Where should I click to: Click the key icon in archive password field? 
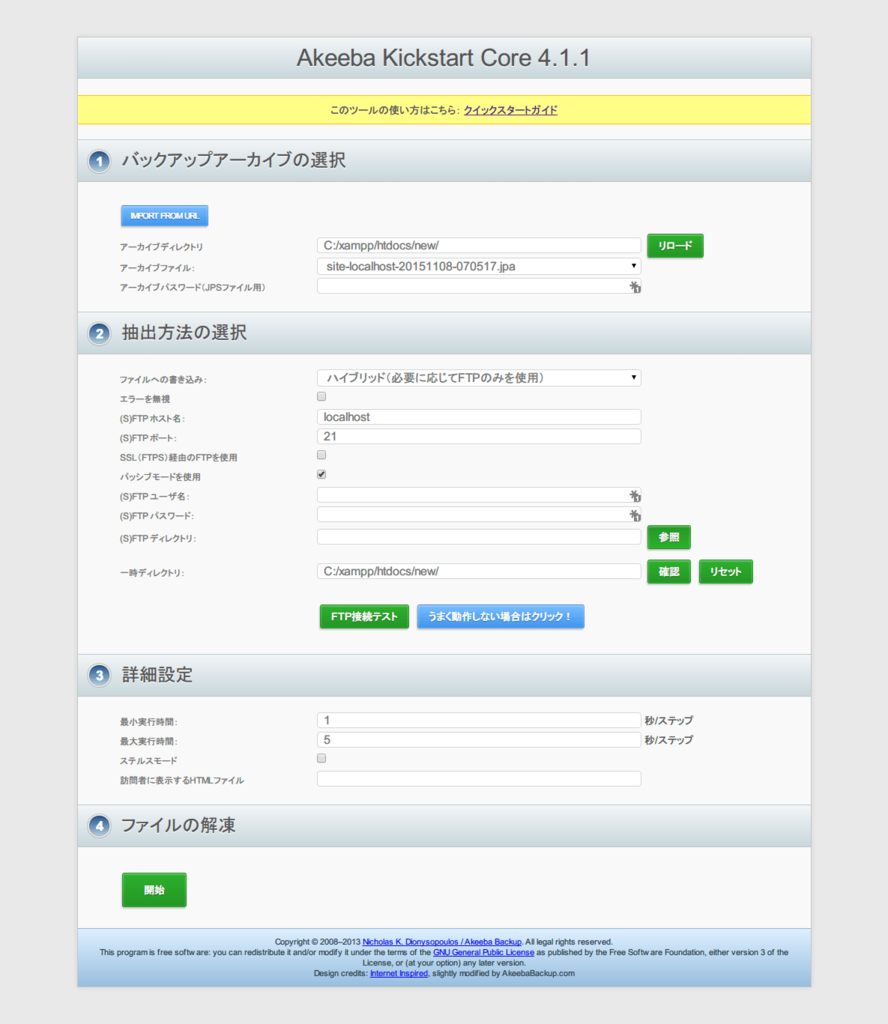click(635, 288)
